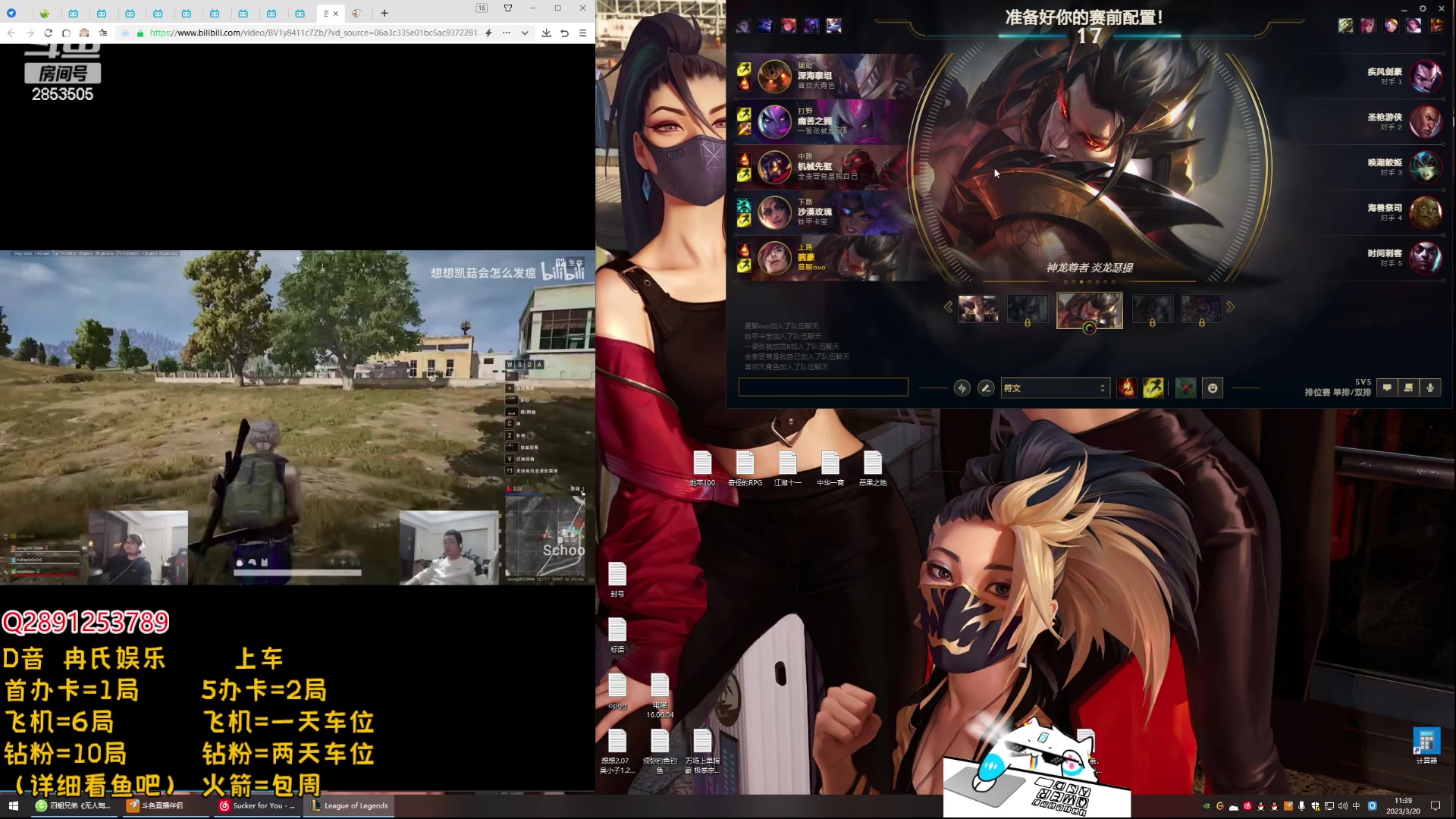Click enemy 海兽祭司 champion portrait

pyautogui.click(x=1426, y=213)
